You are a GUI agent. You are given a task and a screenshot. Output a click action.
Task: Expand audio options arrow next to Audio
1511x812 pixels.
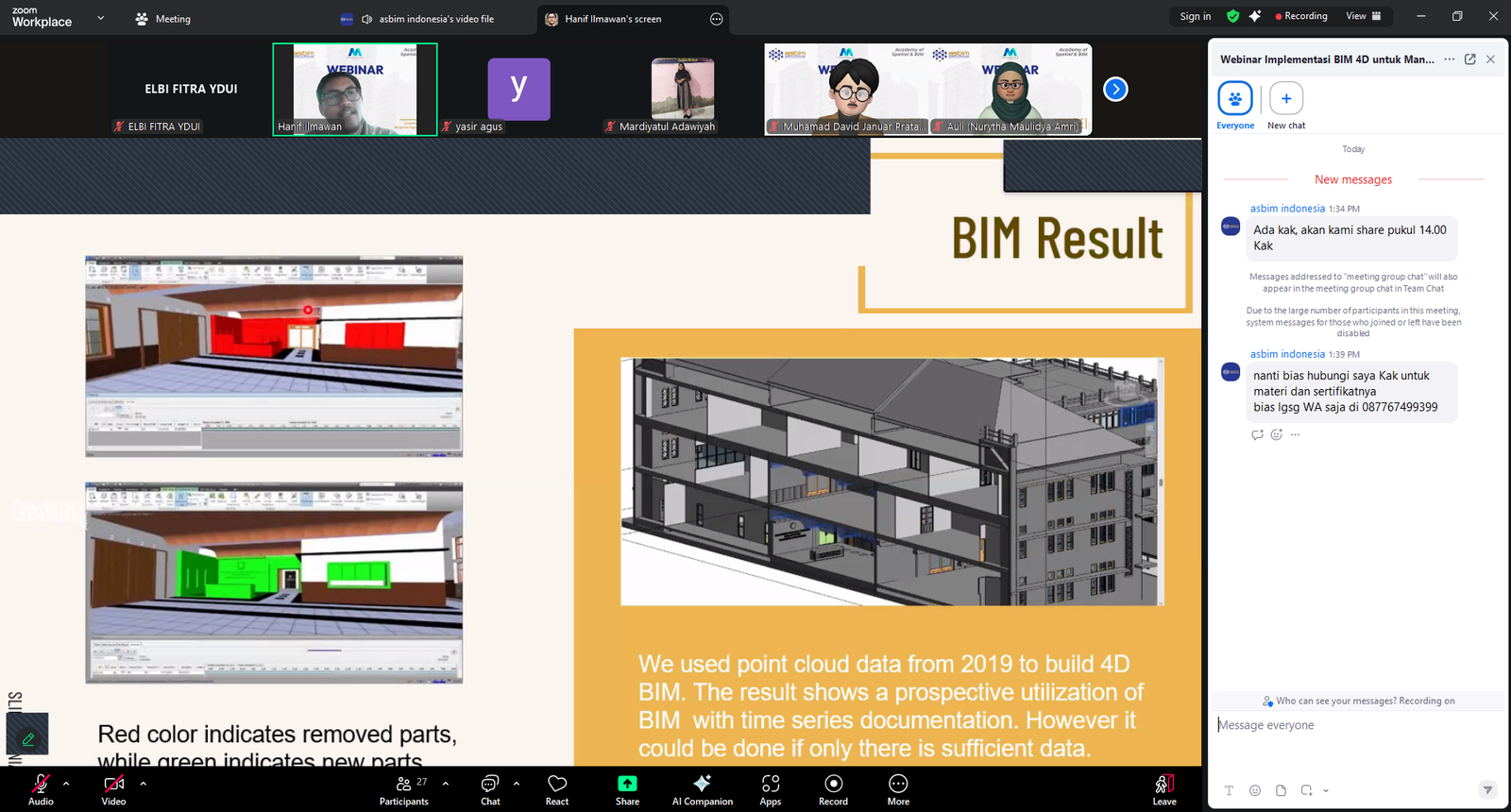point(66,783)
